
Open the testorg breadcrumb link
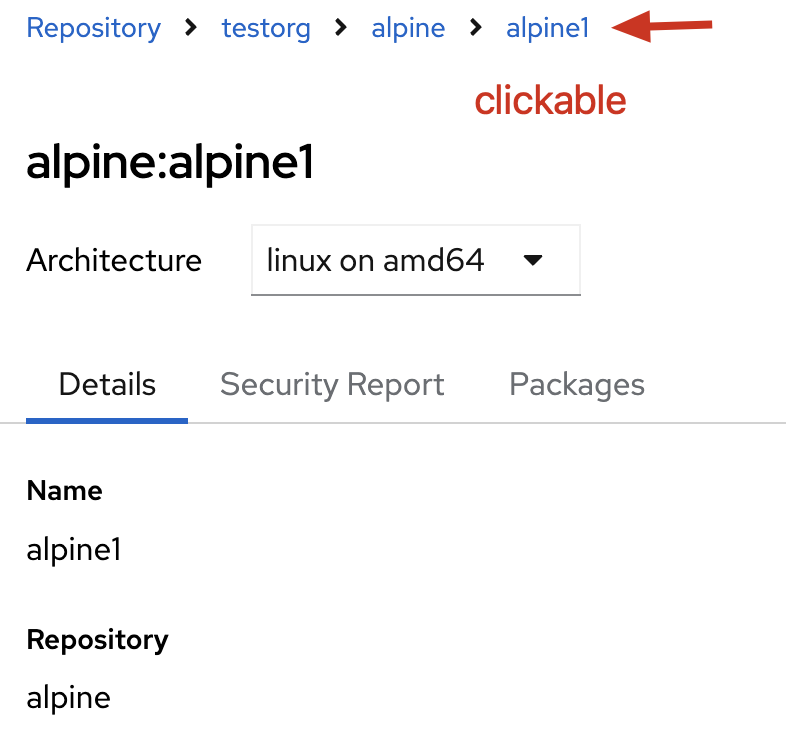point(266,28)
